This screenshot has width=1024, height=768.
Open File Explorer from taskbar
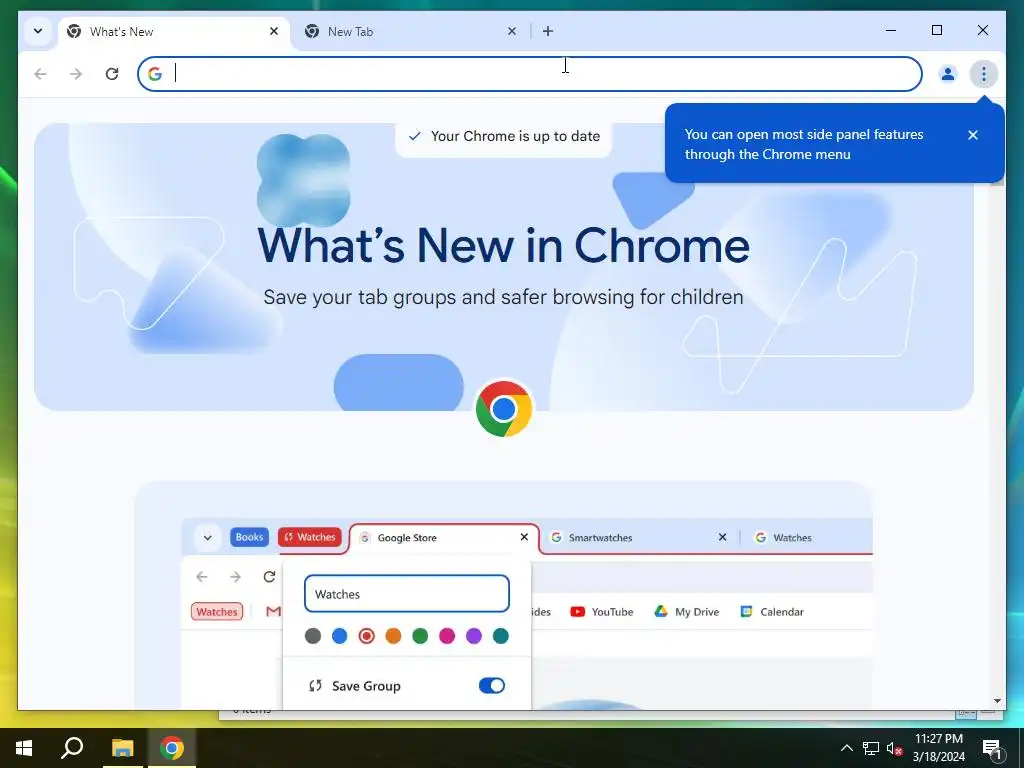tap(122, 748)
